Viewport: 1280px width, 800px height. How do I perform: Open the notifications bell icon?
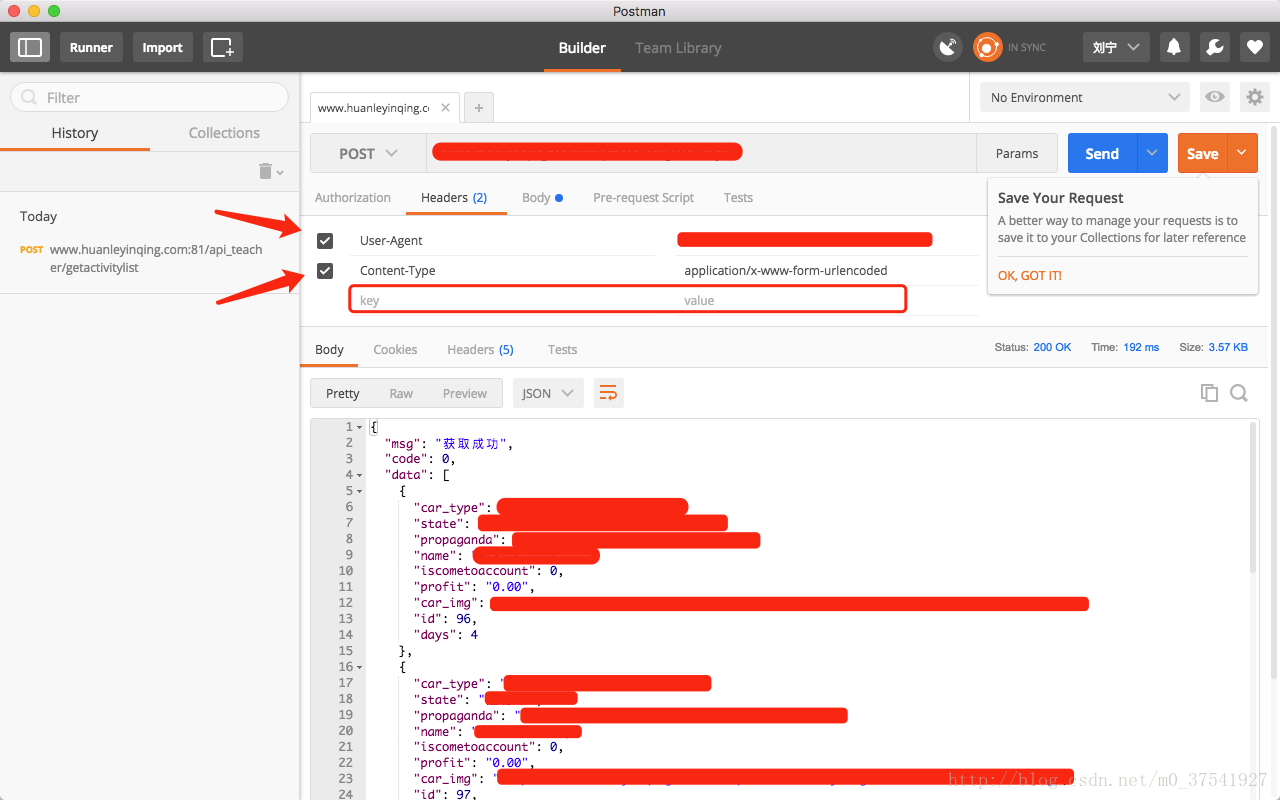coord(1174,47)
